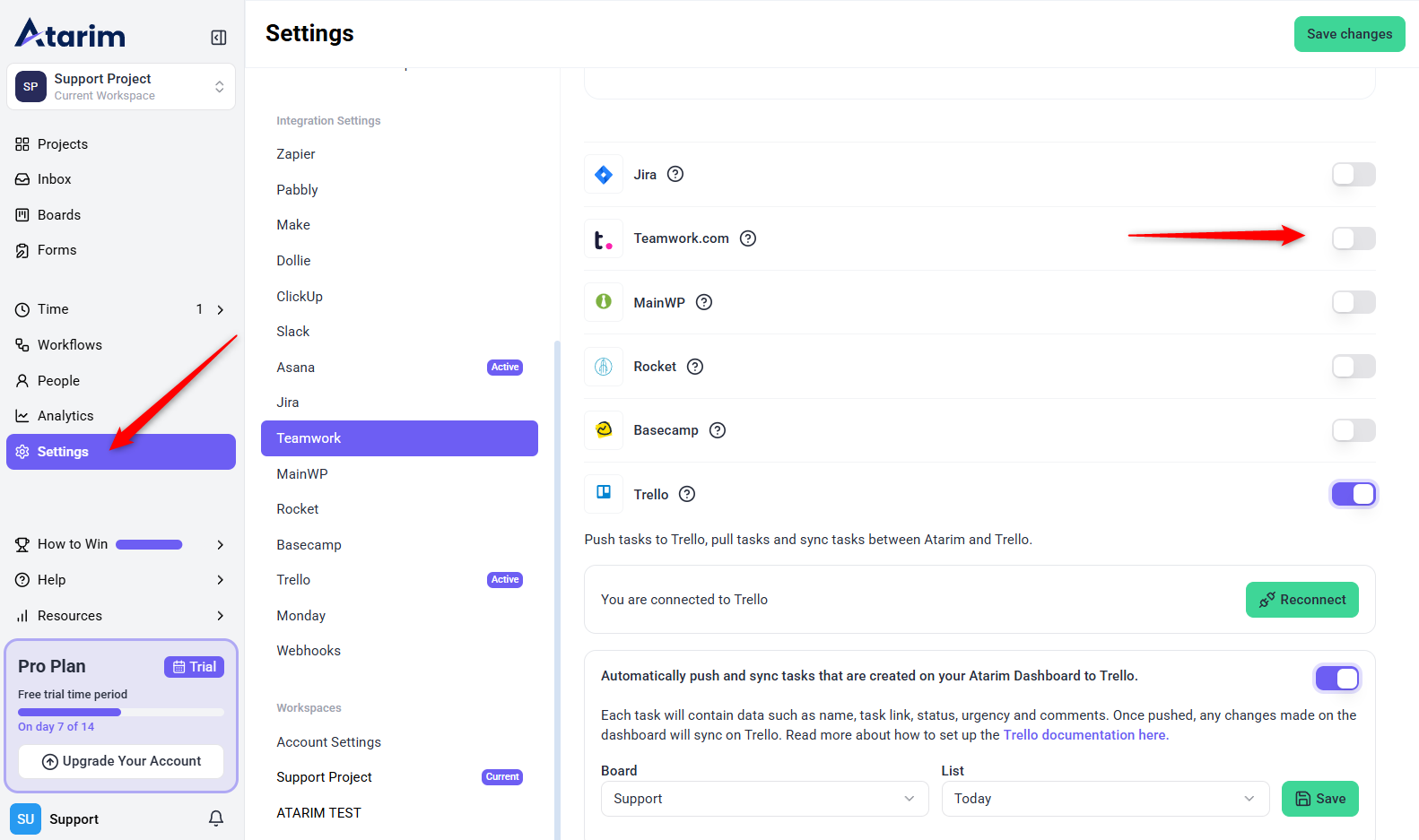Click the Trello logo icon
The image size is (1419, 840).
[604, 494]
